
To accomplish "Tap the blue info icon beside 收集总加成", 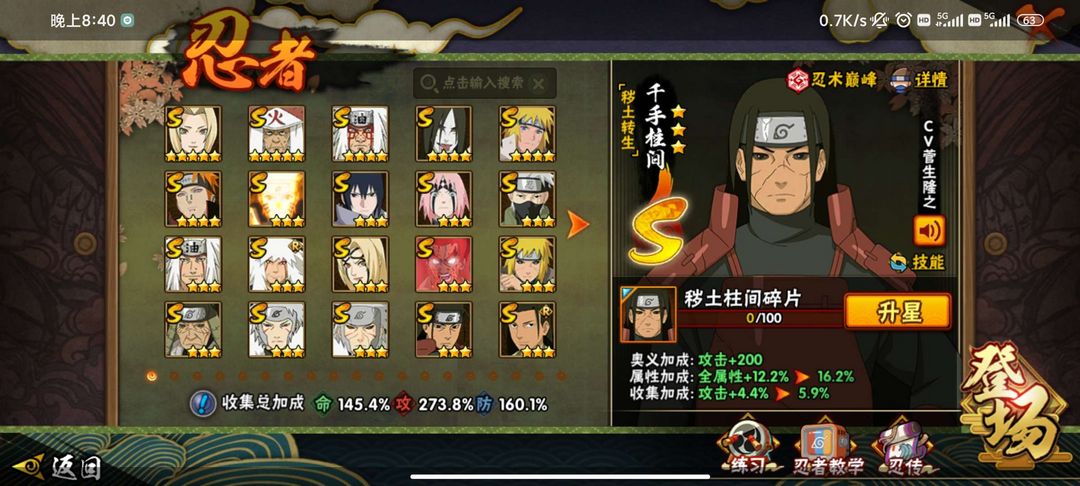I will coord(202,403).
